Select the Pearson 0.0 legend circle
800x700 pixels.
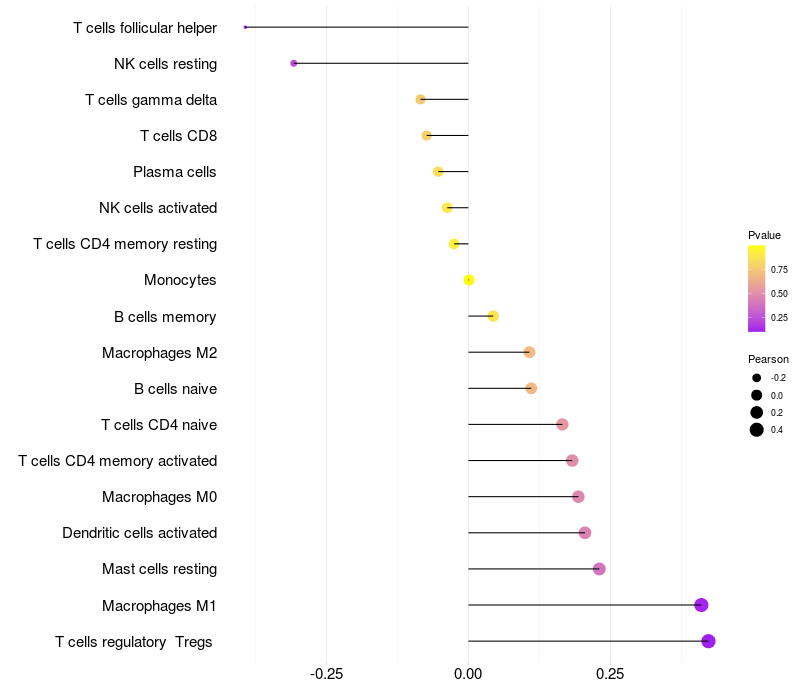pos(757,395)
